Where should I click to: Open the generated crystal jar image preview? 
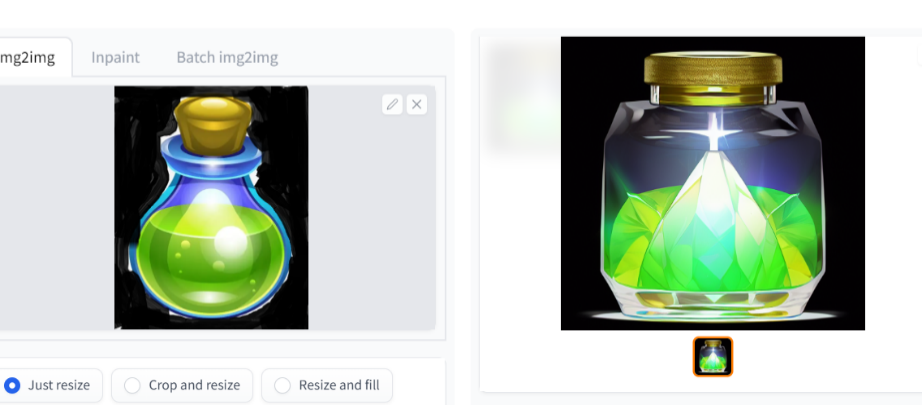713,183
